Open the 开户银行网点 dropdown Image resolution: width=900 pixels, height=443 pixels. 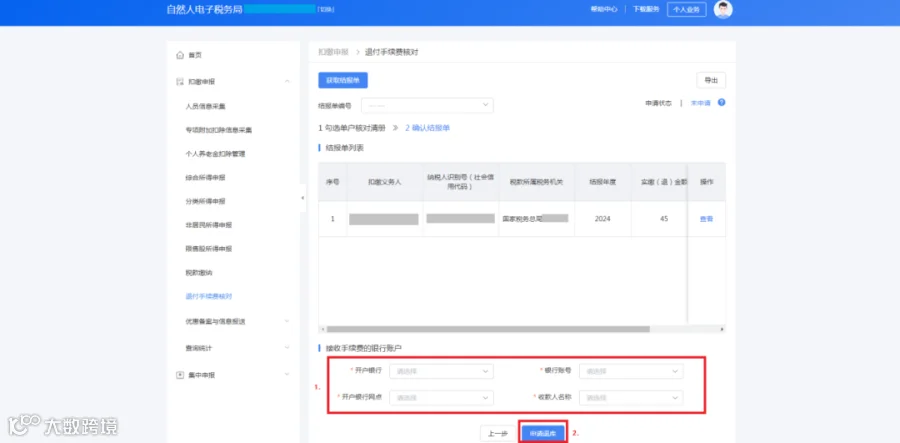click(x=441, y=398)
